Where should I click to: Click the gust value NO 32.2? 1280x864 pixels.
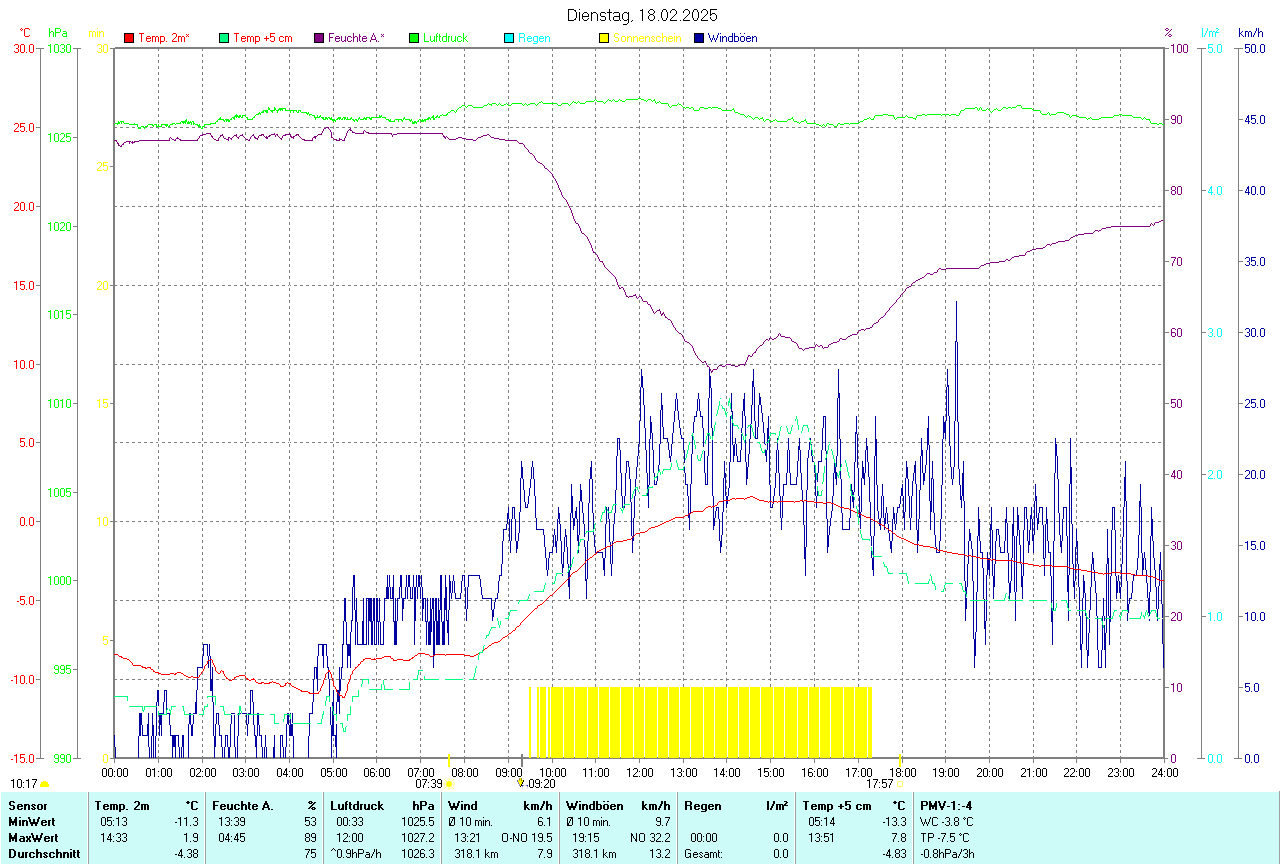coord(650,837)
